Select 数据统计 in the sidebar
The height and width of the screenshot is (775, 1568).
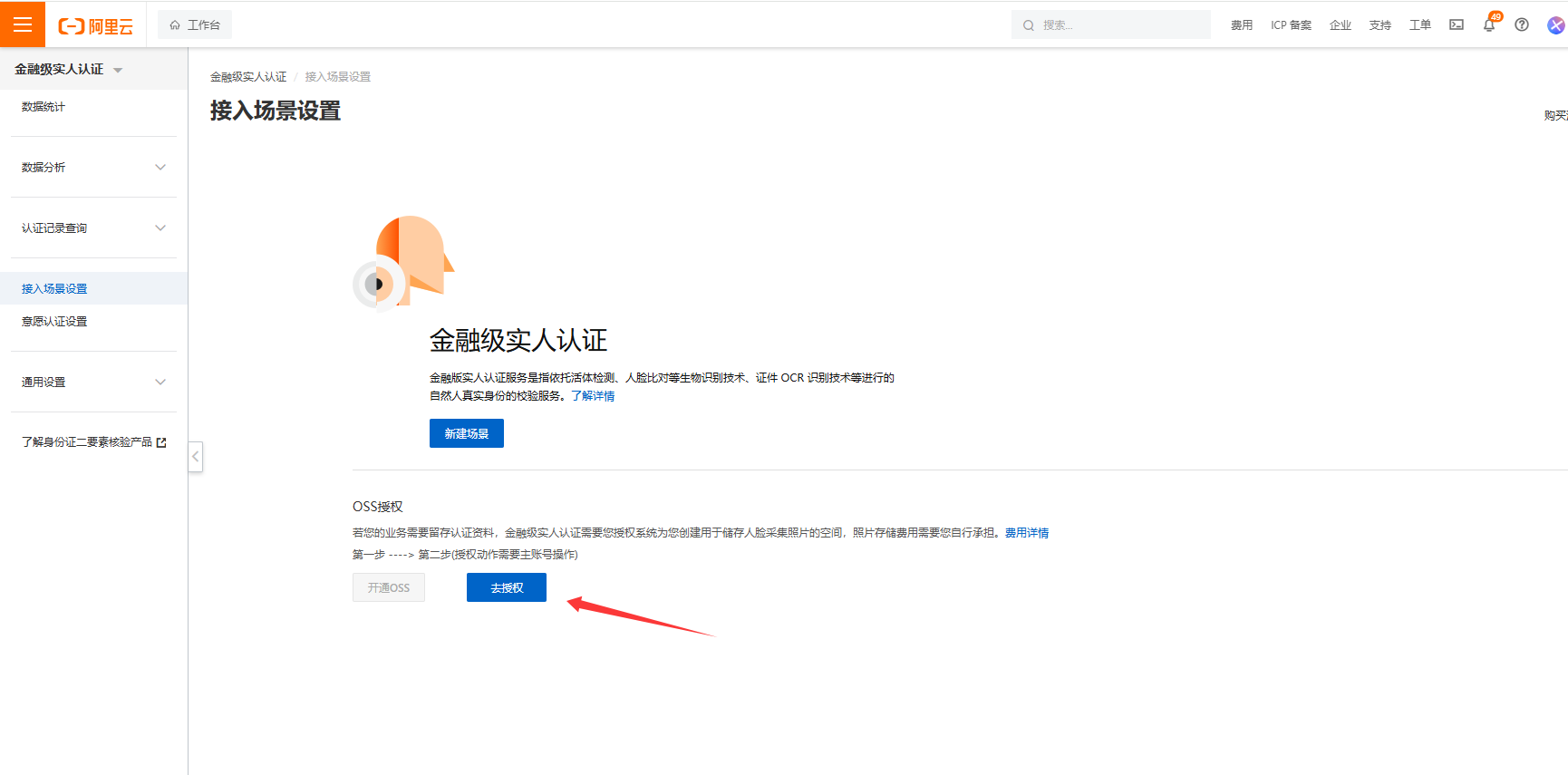pos(44,107)
